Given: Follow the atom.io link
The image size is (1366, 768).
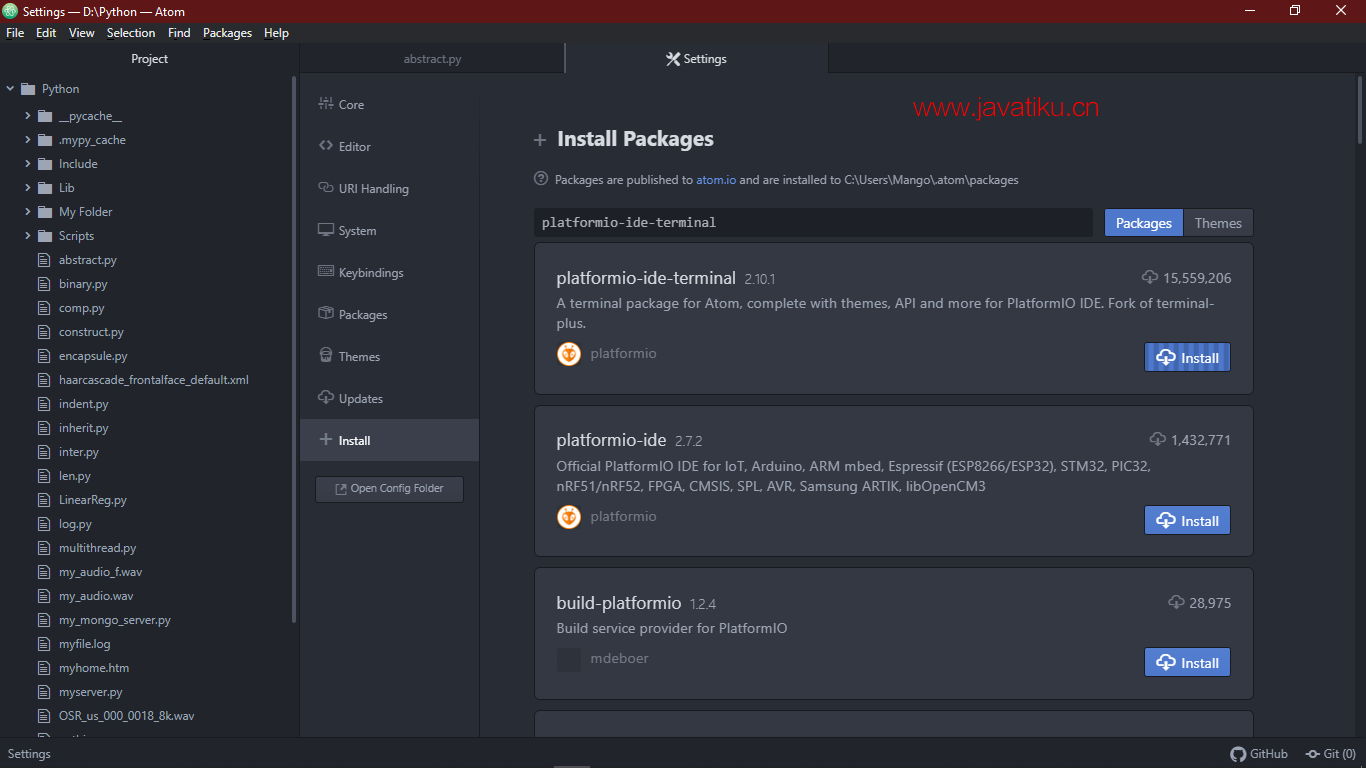Looking at the screenshot, I should pyautogui.click(x=716, y=180).
